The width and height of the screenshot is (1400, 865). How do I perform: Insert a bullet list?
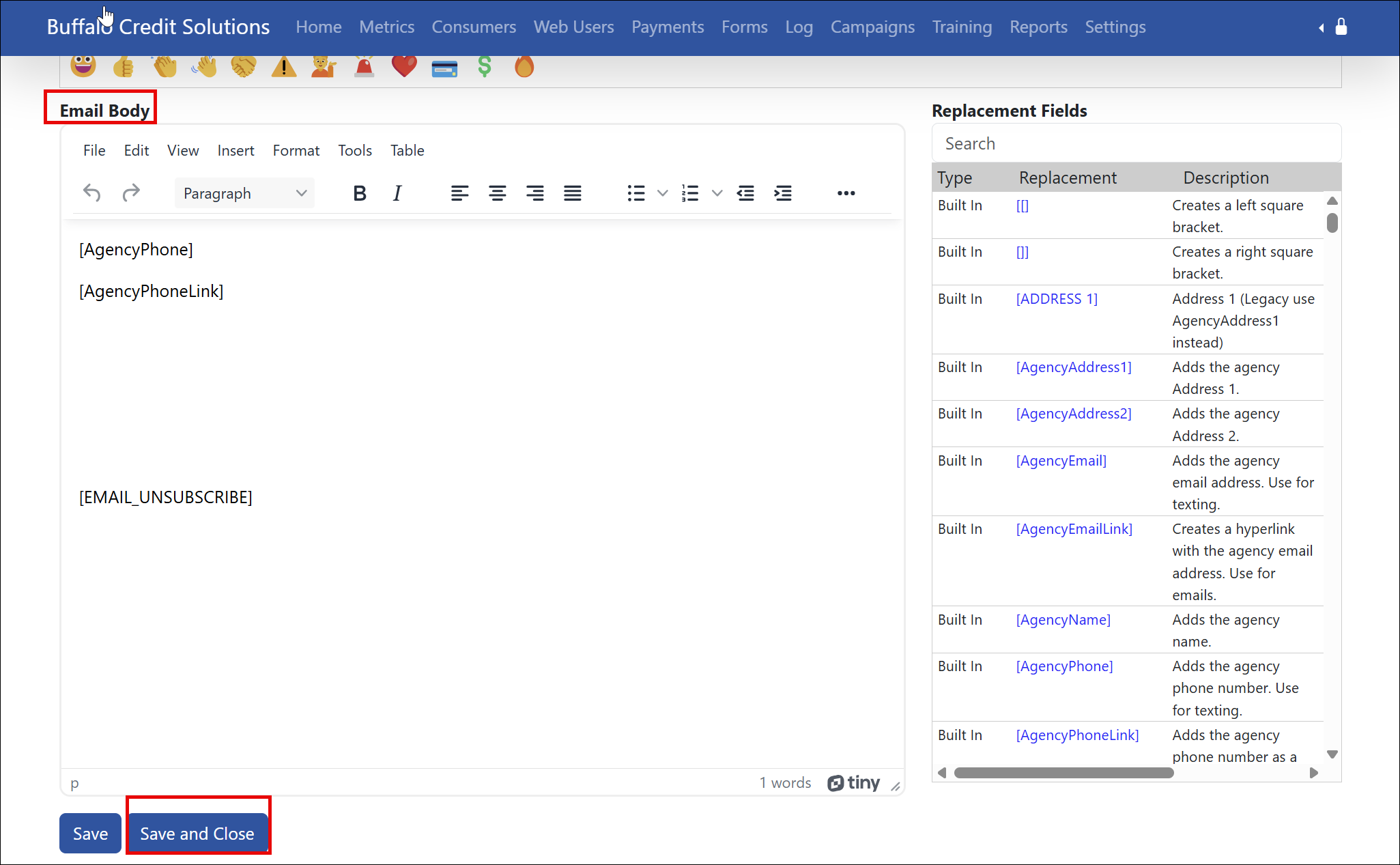point(635,193)
